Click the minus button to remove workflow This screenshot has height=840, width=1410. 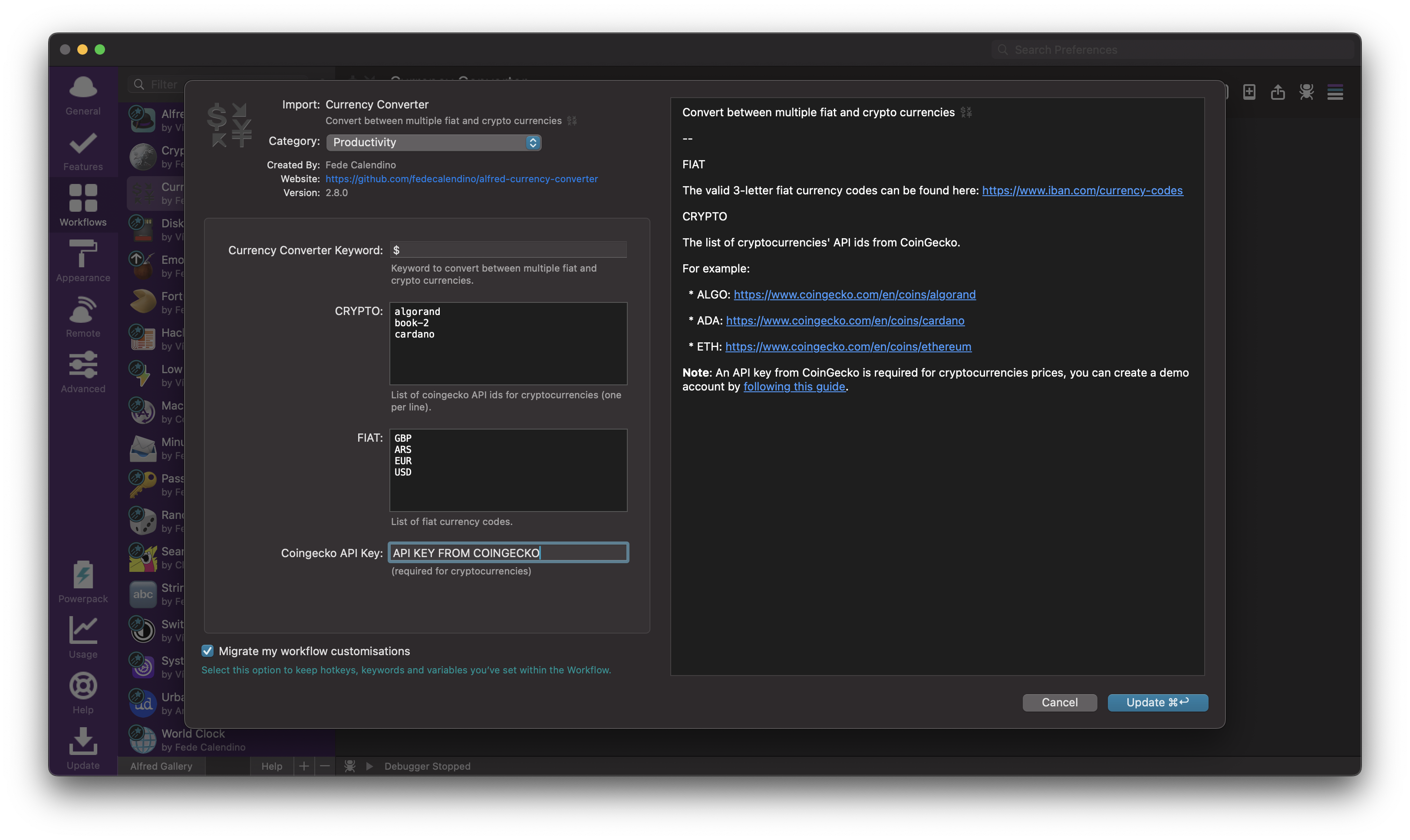(x=325, y=766)
